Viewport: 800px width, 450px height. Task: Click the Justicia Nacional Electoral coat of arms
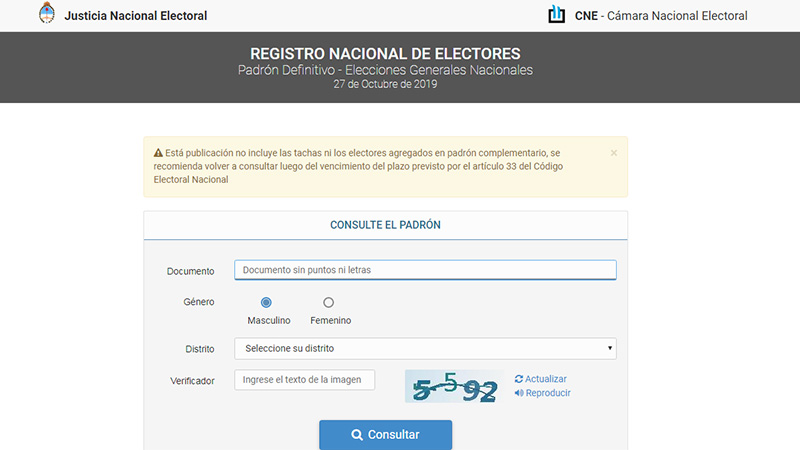click(47, 13)
